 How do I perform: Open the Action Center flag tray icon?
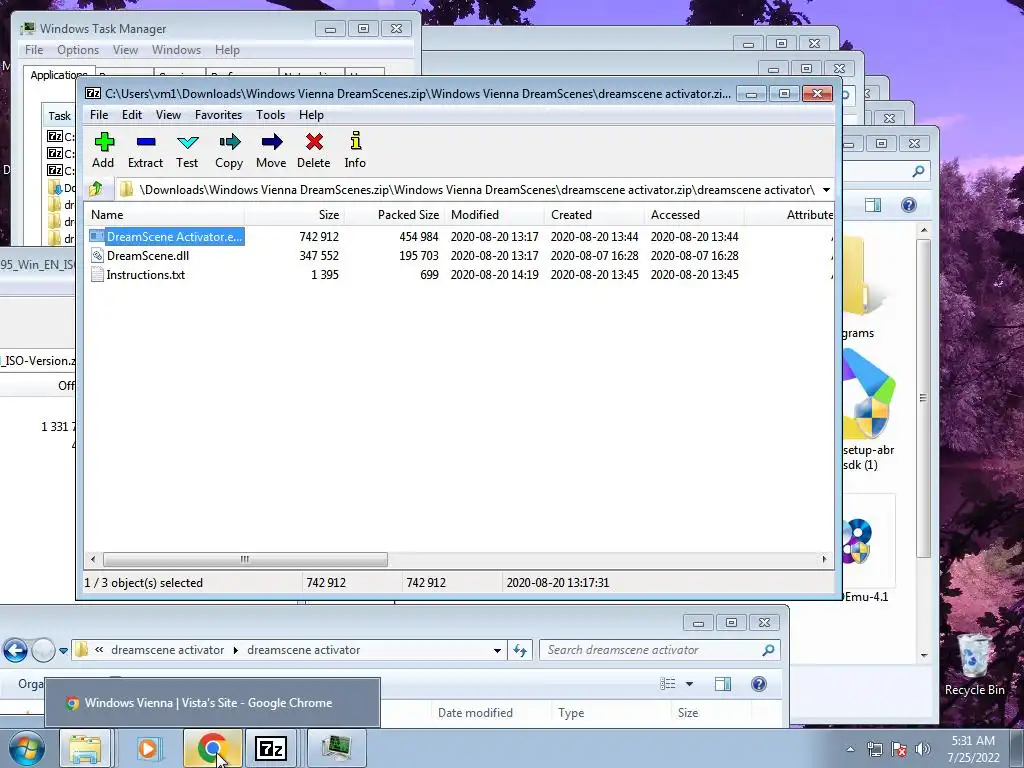899,749
